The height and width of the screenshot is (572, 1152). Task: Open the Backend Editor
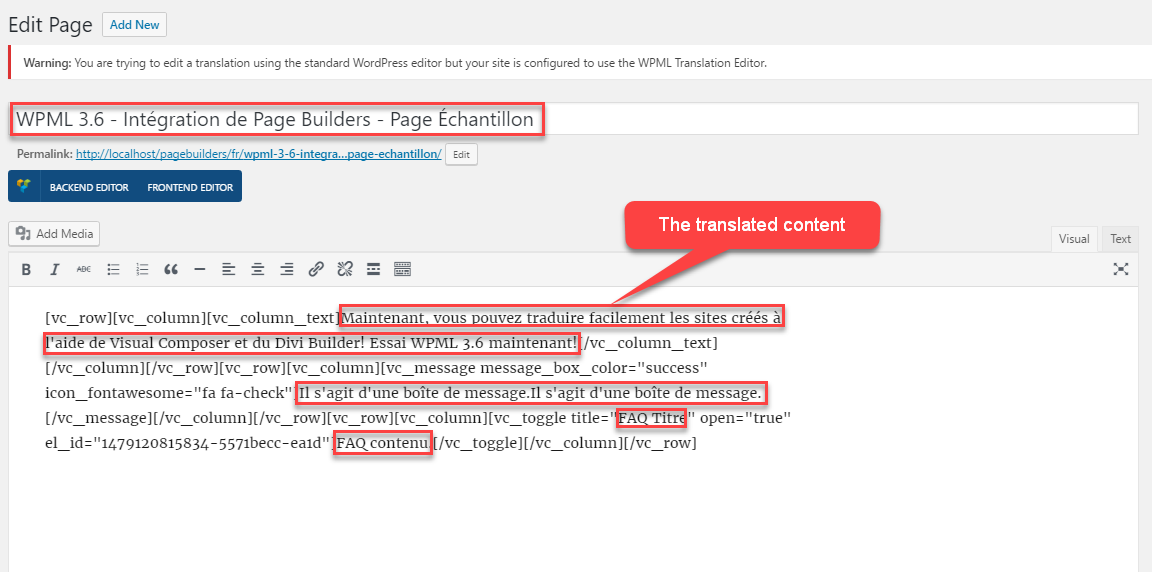(x=89, y=187)
